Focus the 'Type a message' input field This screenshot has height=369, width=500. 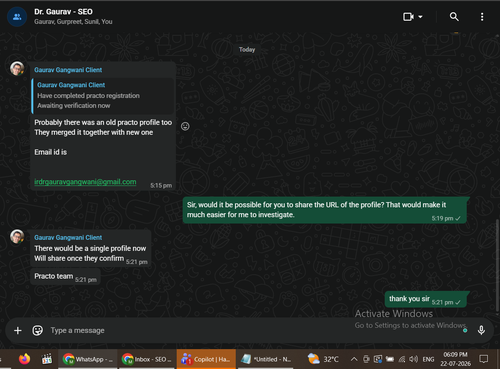[x=253, y=330]
